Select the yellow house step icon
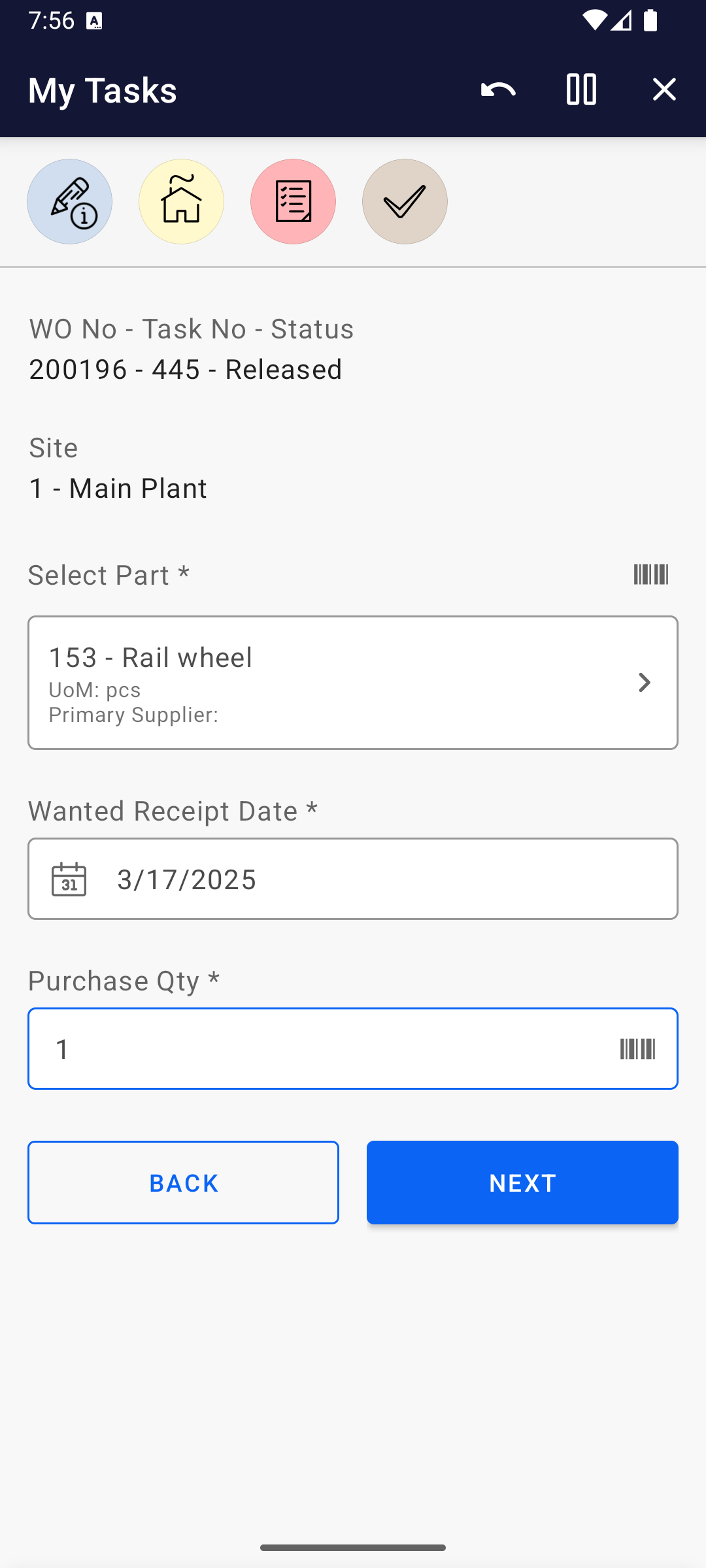Image resolution: width=706 pixels, height=1568 pixels. click(182, 202)
